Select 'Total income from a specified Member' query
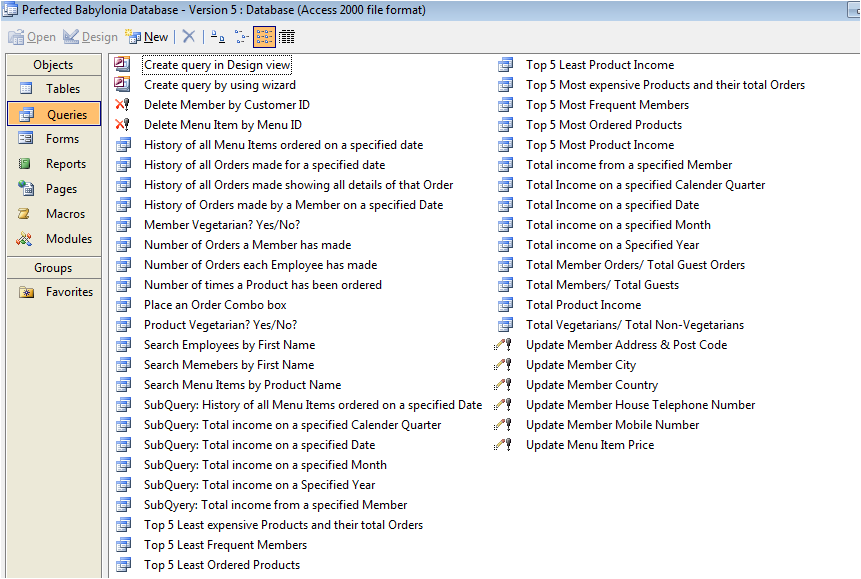This screenshot has width=861, height=579. [x=629, y=165]
